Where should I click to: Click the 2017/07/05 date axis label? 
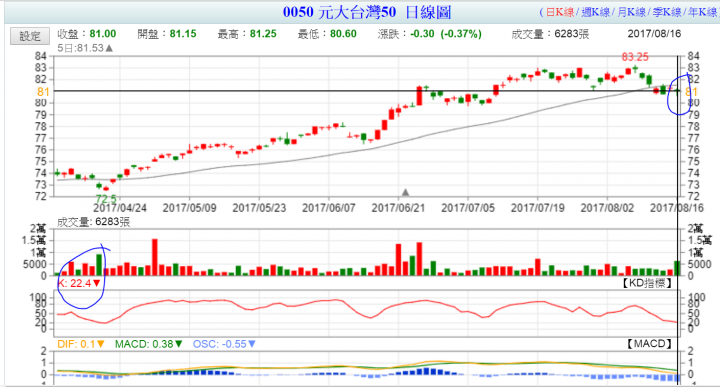468,208
